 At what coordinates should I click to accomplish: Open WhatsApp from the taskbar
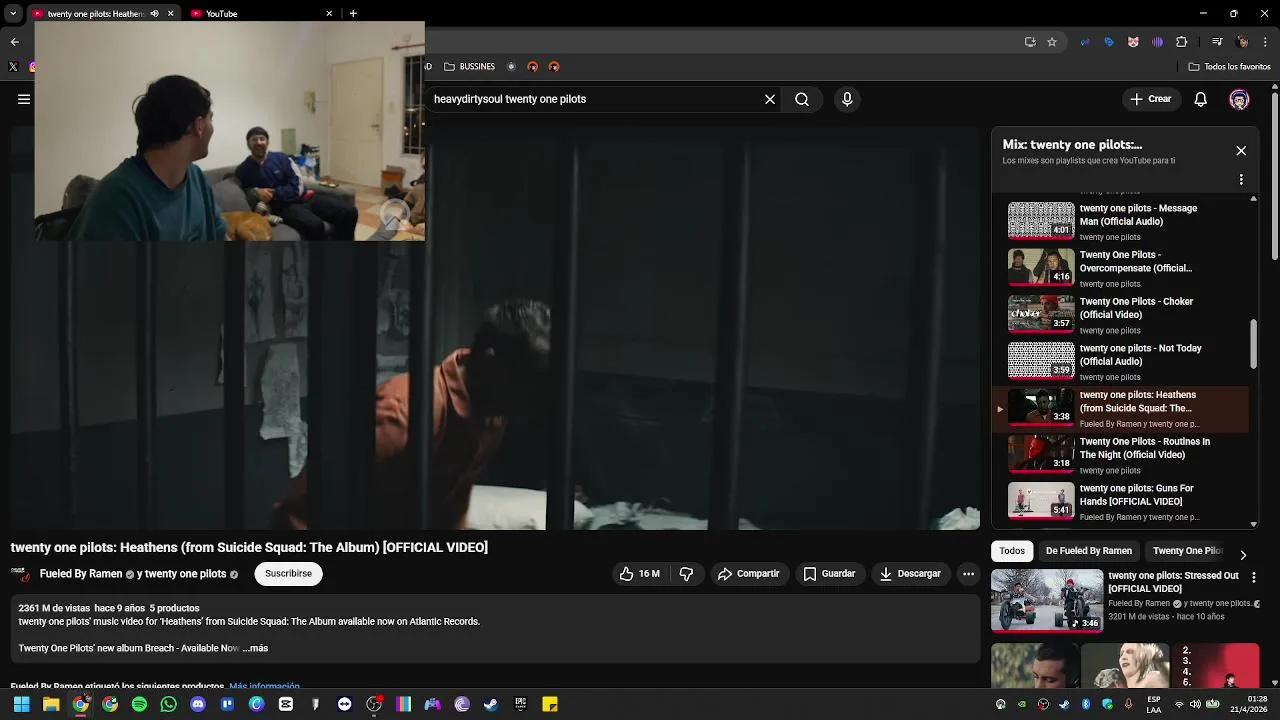tap(168, 704)
